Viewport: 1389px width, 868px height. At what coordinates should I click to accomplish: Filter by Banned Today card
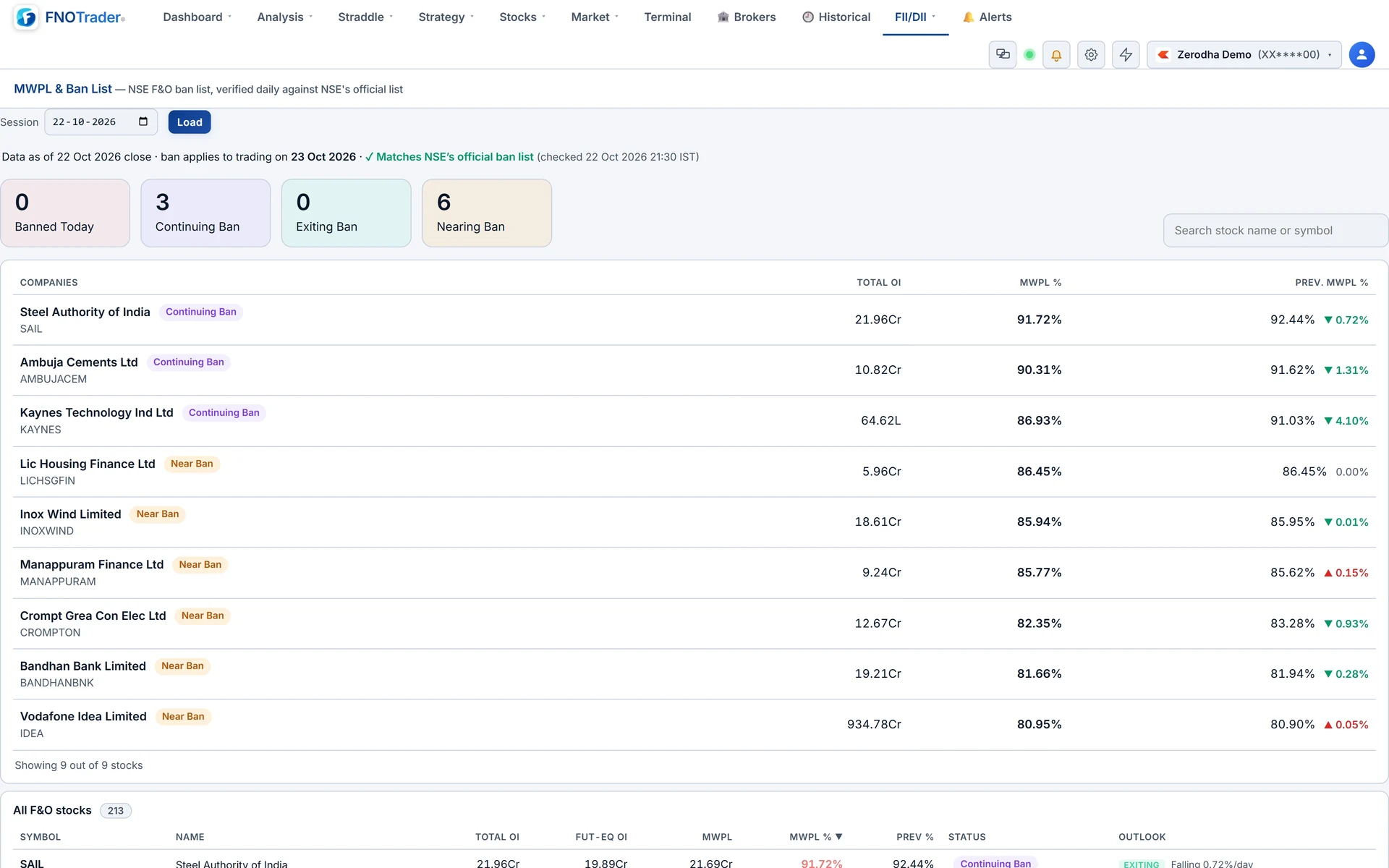click(x=65, y=213)
